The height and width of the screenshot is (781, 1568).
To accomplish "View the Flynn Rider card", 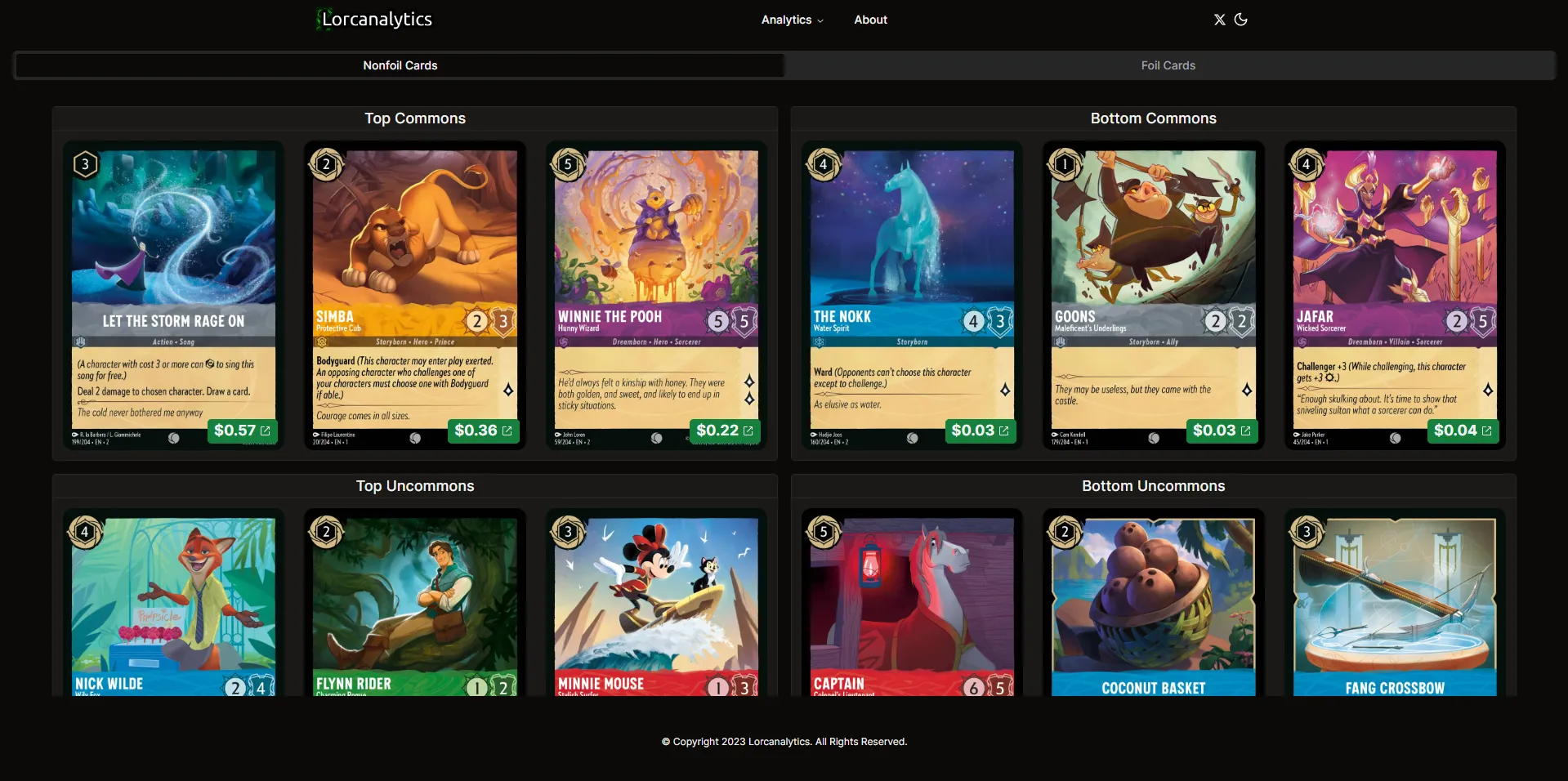I will (x=415, y=603).
